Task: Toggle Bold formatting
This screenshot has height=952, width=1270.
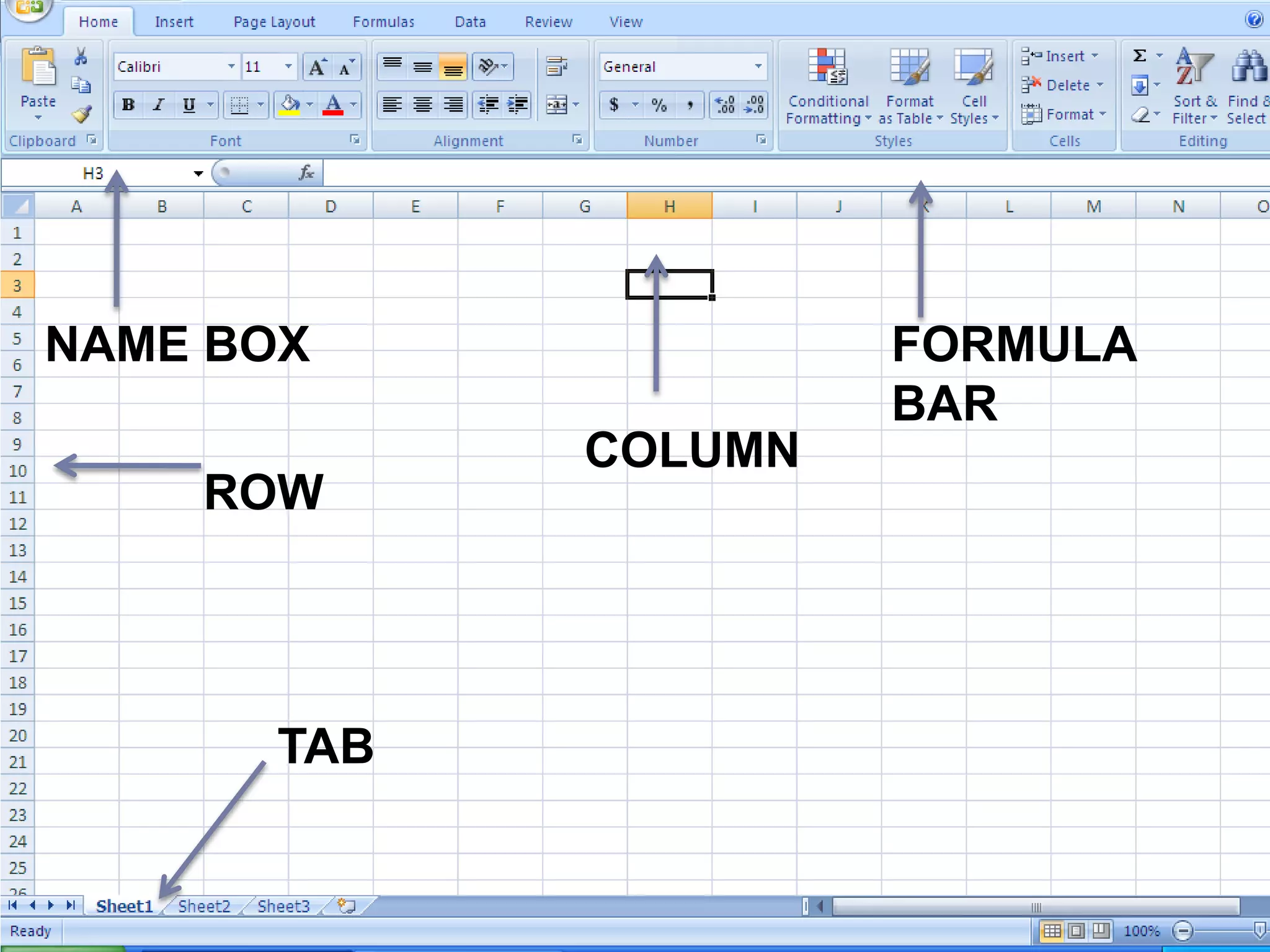Action: (x=128, y=105)
